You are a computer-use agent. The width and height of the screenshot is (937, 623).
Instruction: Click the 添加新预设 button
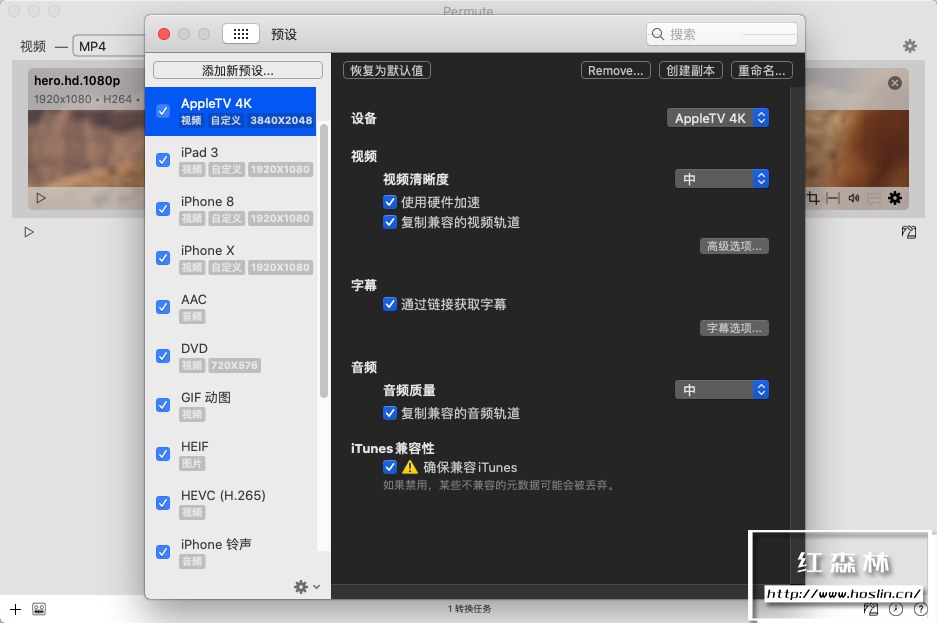[x=240, y=70]
